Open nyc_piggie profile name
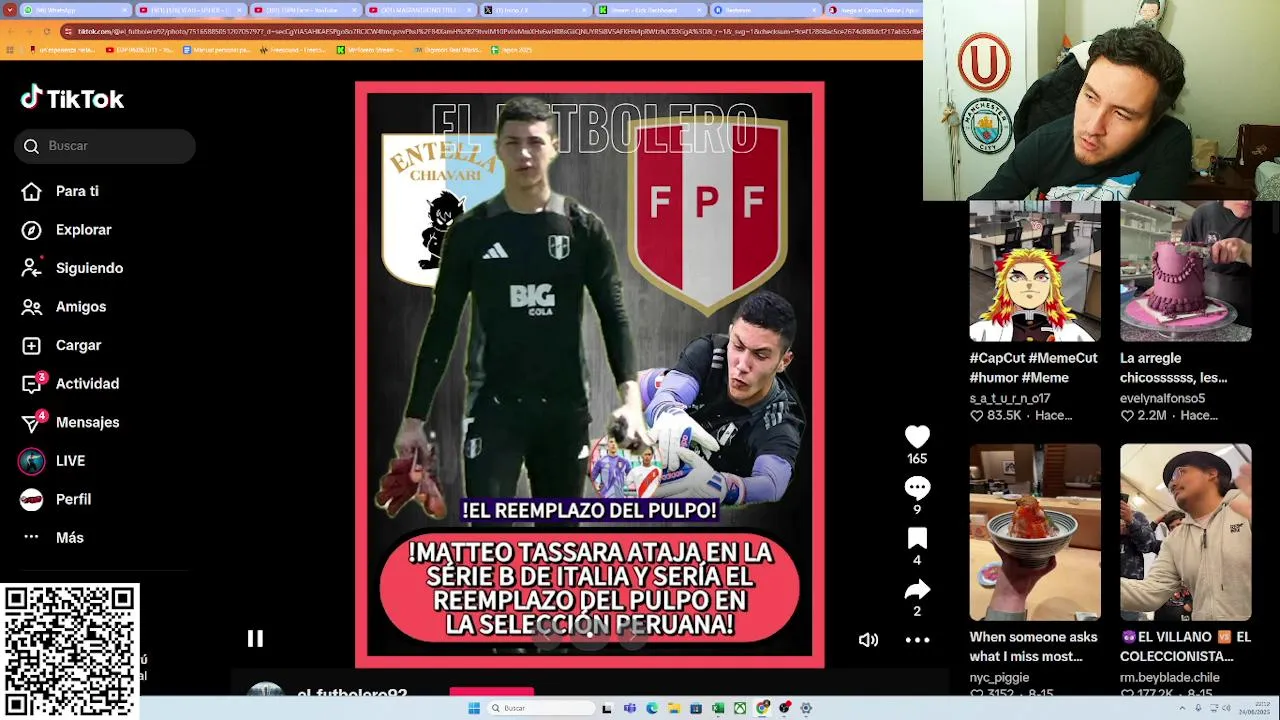 [x=999, y=677]
